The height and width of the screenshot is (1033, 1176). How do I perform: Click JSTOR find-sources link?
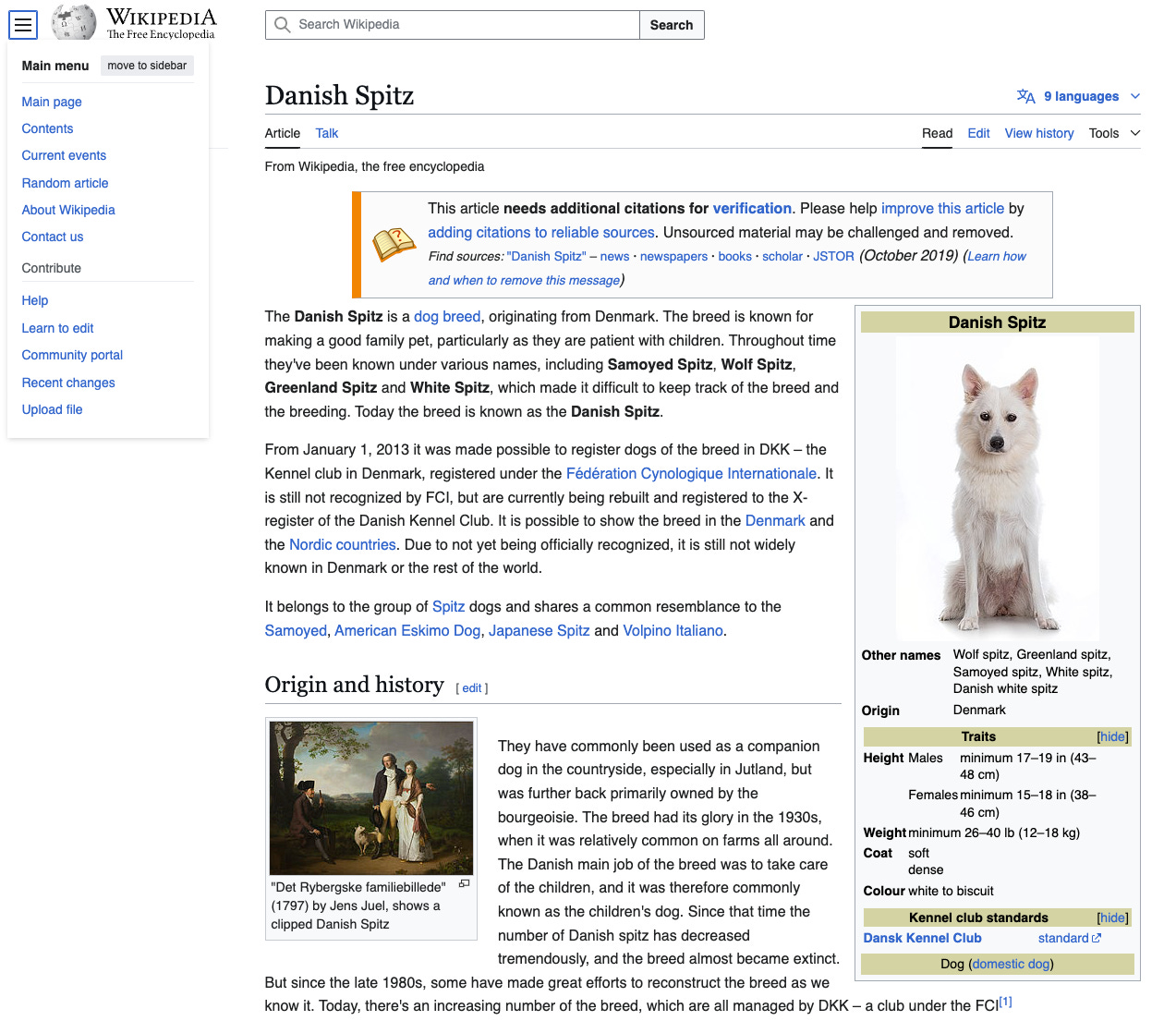coord(833,257)
